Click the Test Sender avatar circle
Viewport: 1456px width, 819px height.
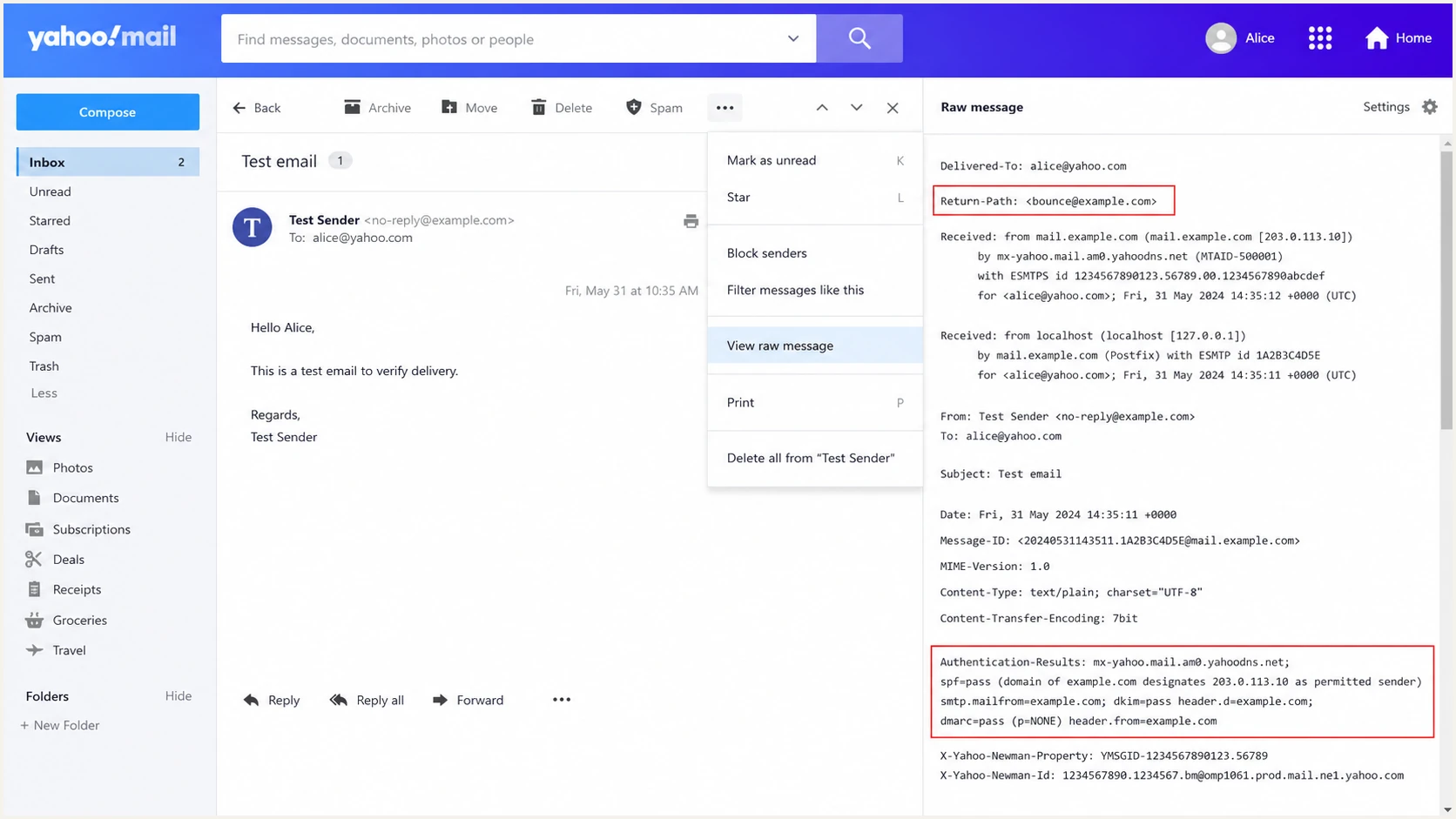253,227
